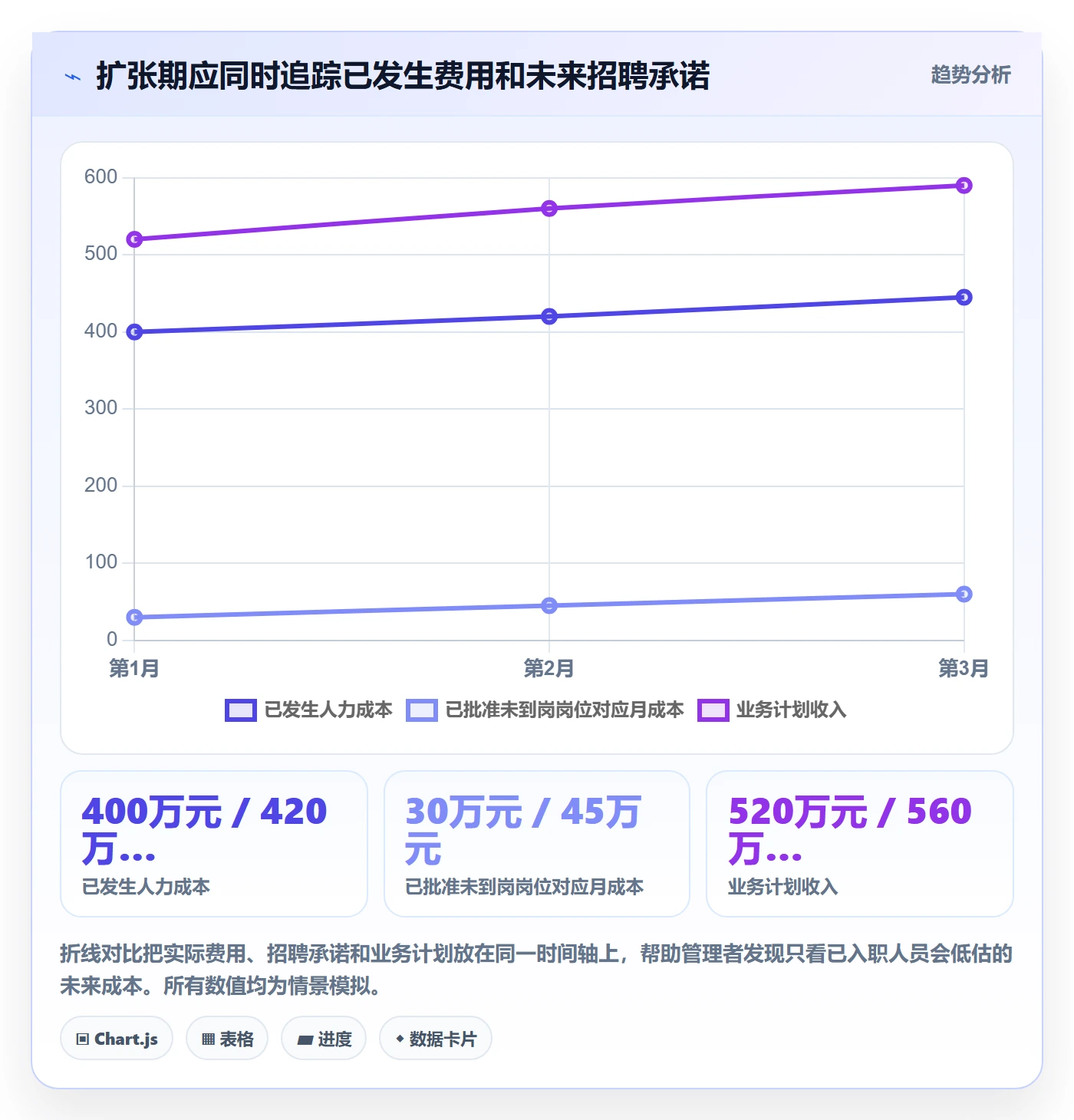Toggle the 已批准未到岗岗位对应月成本 legend swatch
Viewport: 1074px width, 1120px height.
tap(422, 710)
